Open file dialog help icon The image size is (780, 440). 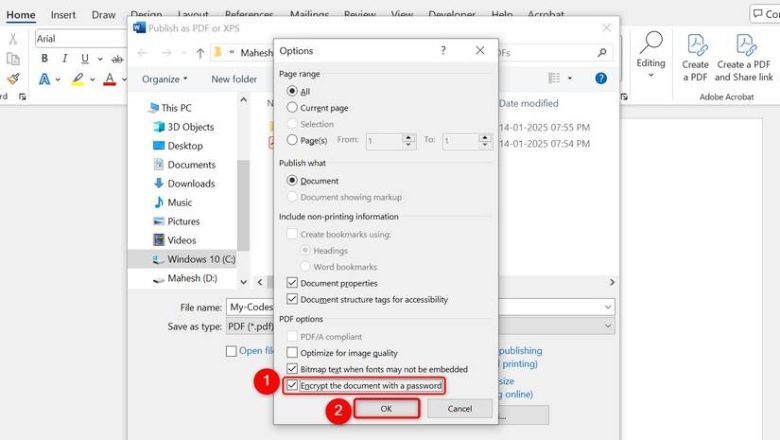tap(601, 78)
